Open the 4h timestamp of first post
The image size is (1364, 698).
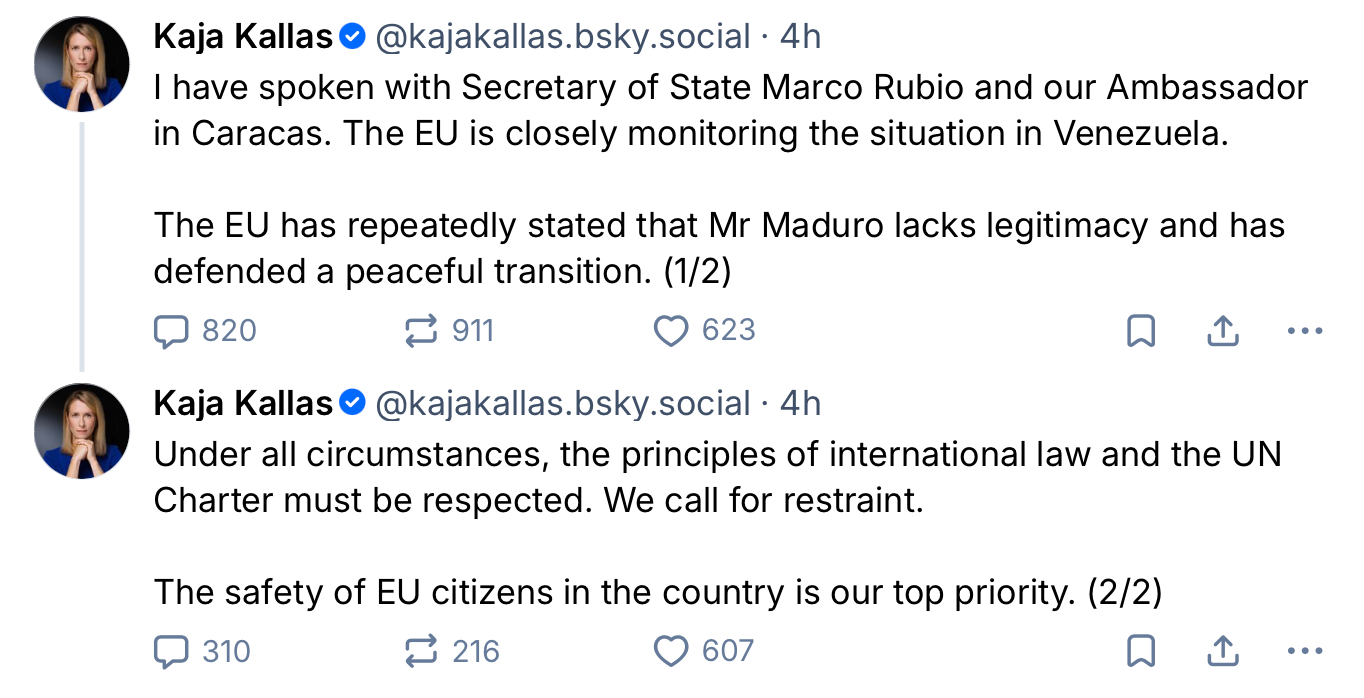coord(800,37)
